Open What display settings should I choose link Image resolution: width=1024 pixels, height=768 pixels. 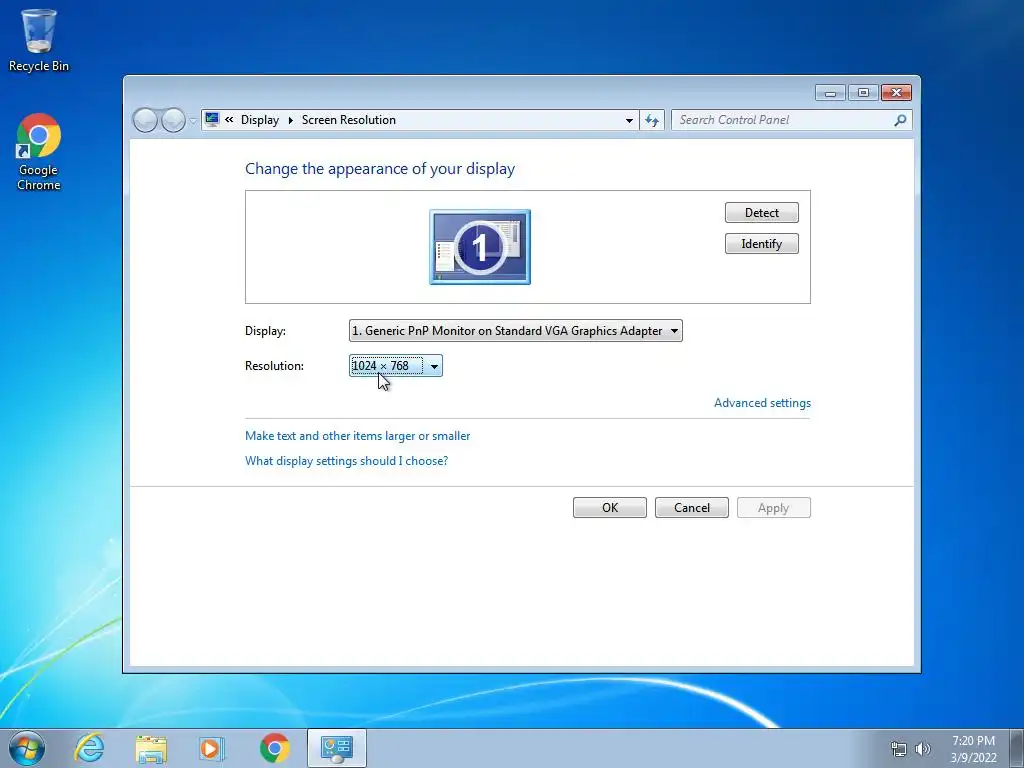click(x=346, y=461)
